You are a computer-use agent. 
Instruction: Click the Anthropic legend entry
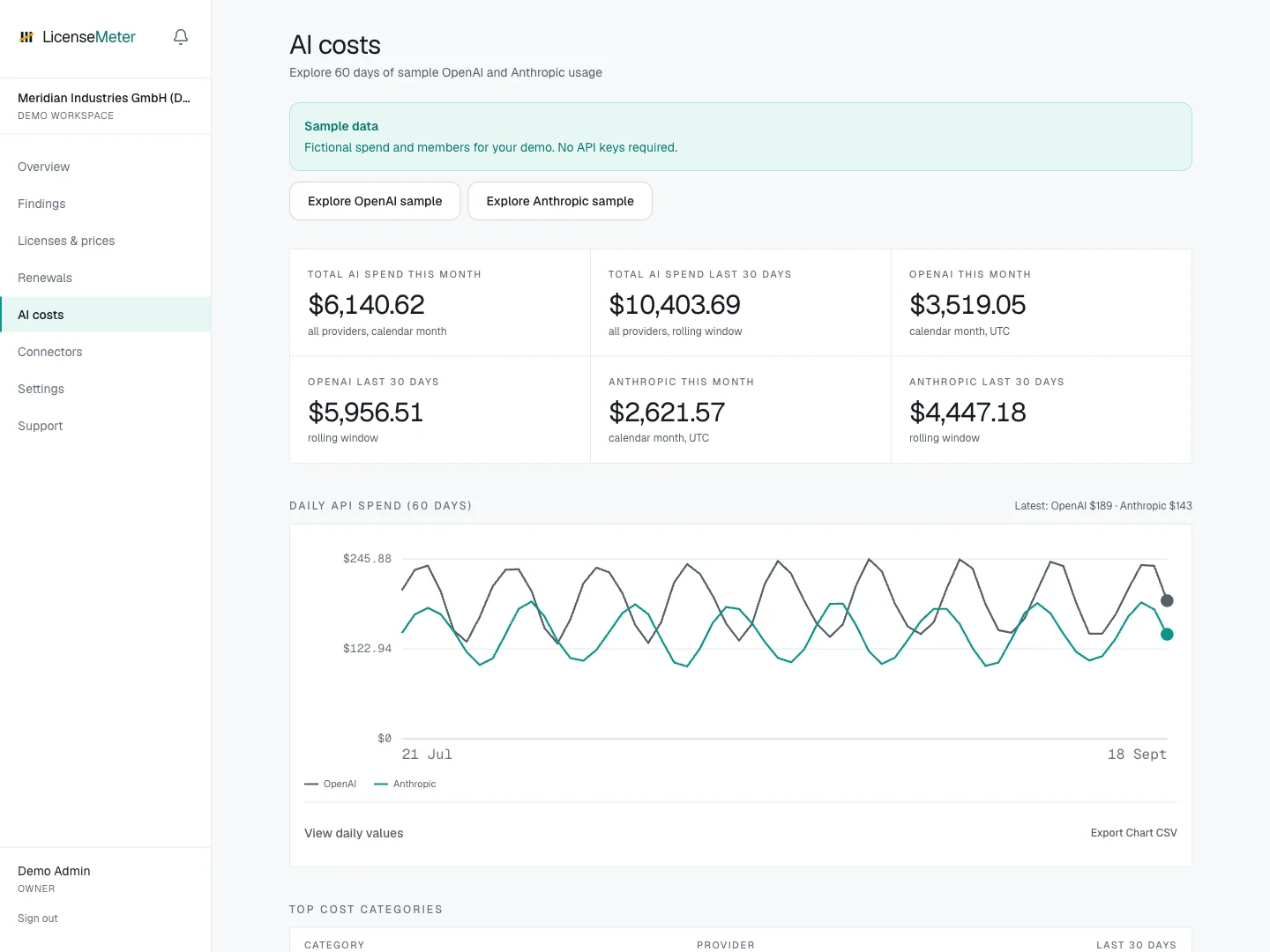pos(405,784)
